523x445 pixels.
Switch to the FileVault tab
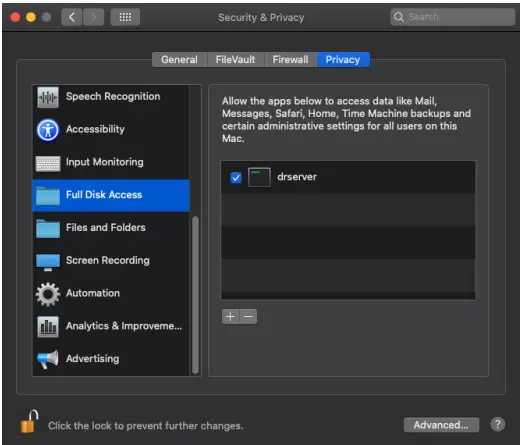click(x=235, y=60)
